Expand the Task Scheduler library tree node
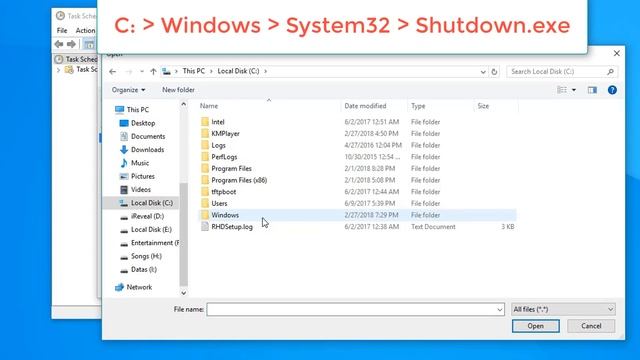The height and width of the screenshot is (360, 640). click(58, 70)
